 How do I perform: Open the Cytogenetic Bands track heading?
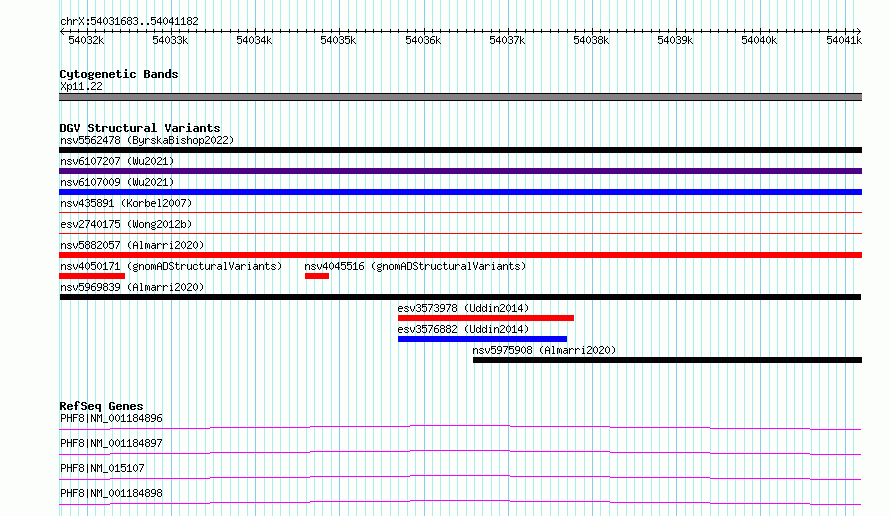[x=119, y=74]
